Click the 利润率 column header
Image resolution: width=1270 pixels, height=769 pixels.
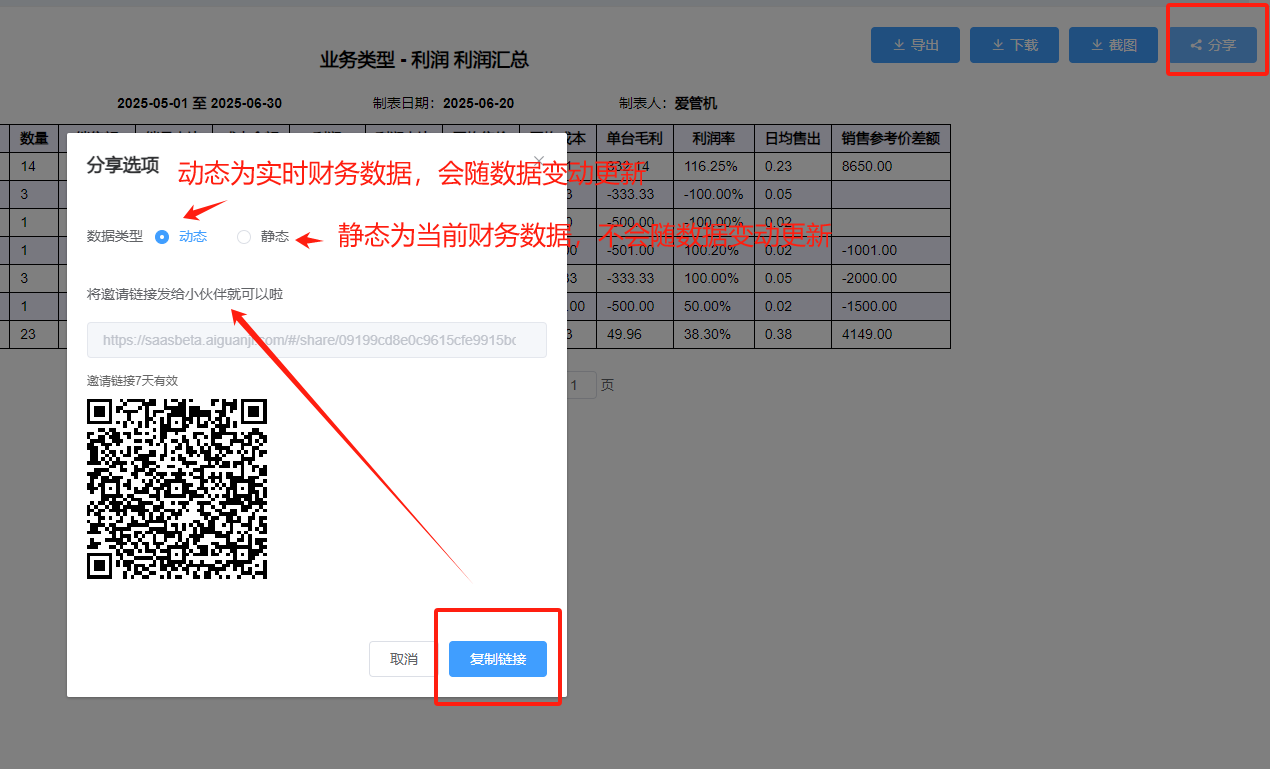click(714, 138)
